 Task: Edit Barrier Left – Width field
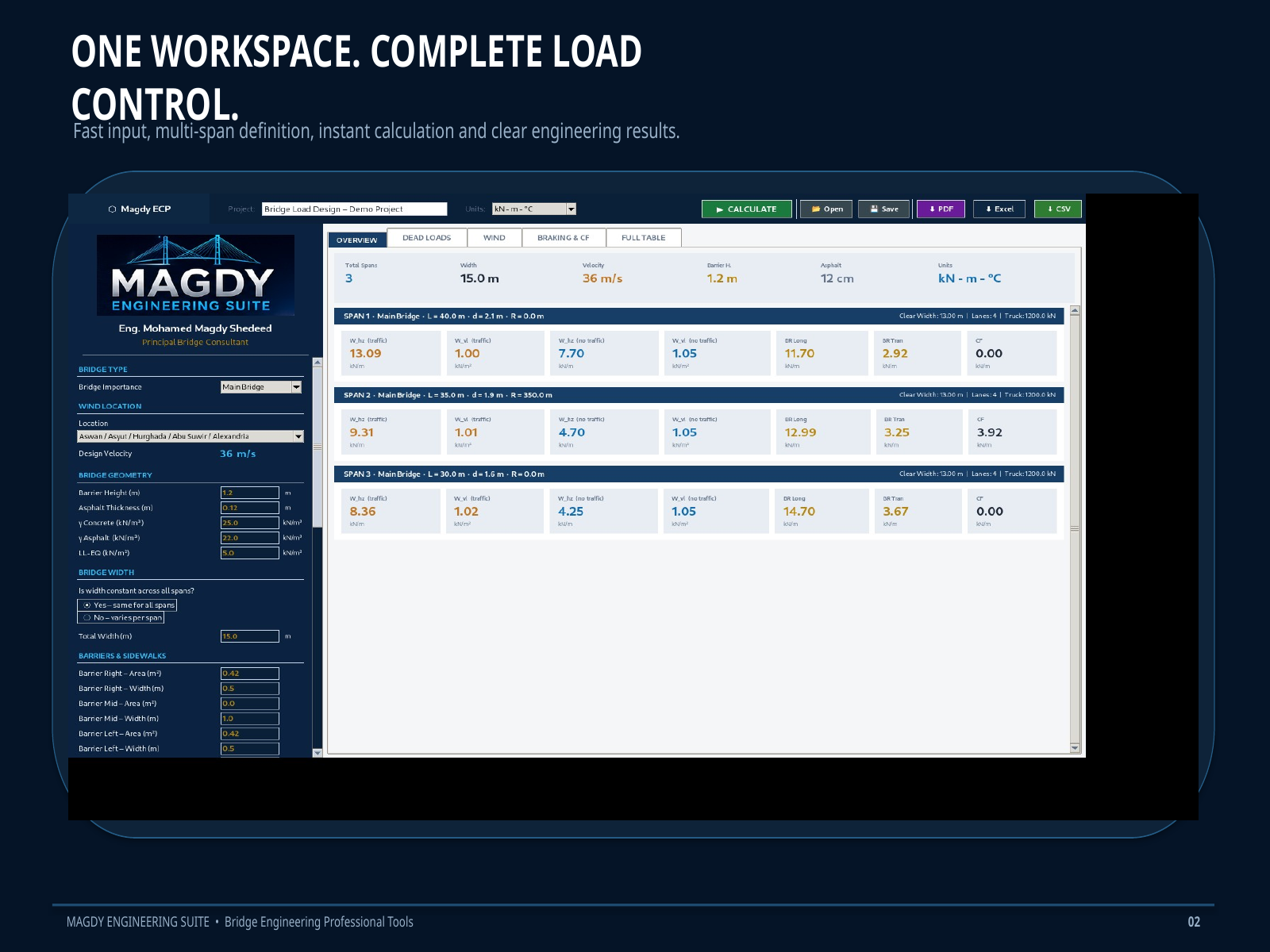coord(250,749)
